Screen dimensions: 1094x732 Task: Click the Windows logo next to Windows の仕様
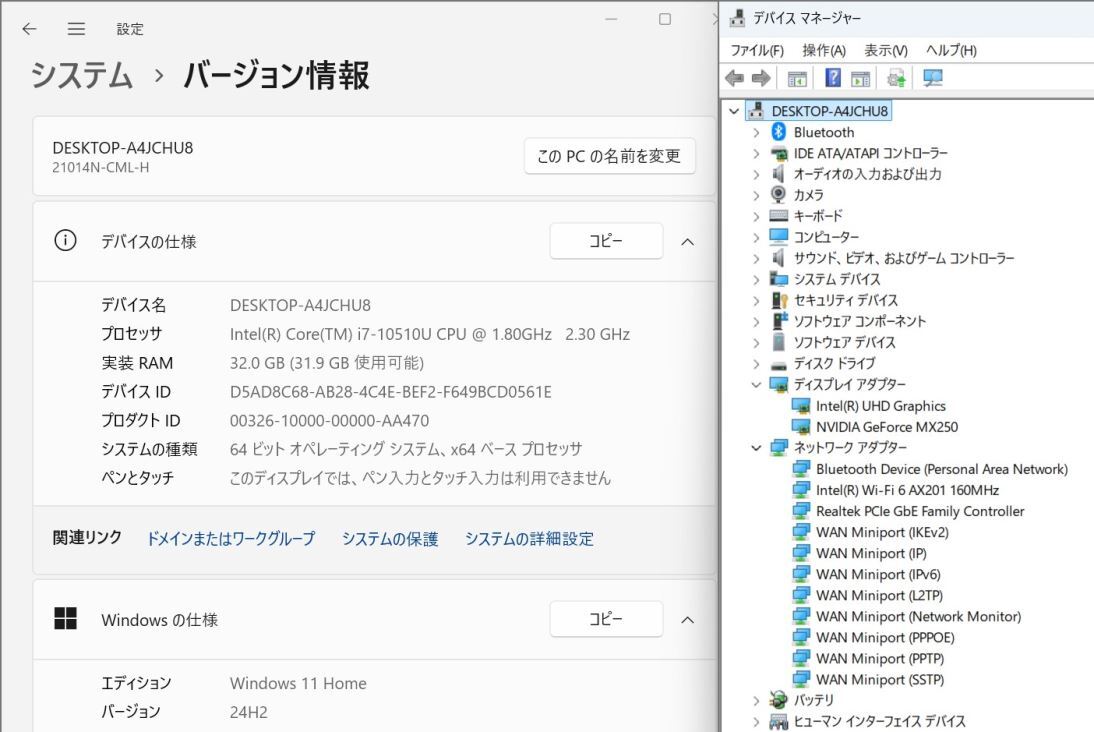coord(66,618)
